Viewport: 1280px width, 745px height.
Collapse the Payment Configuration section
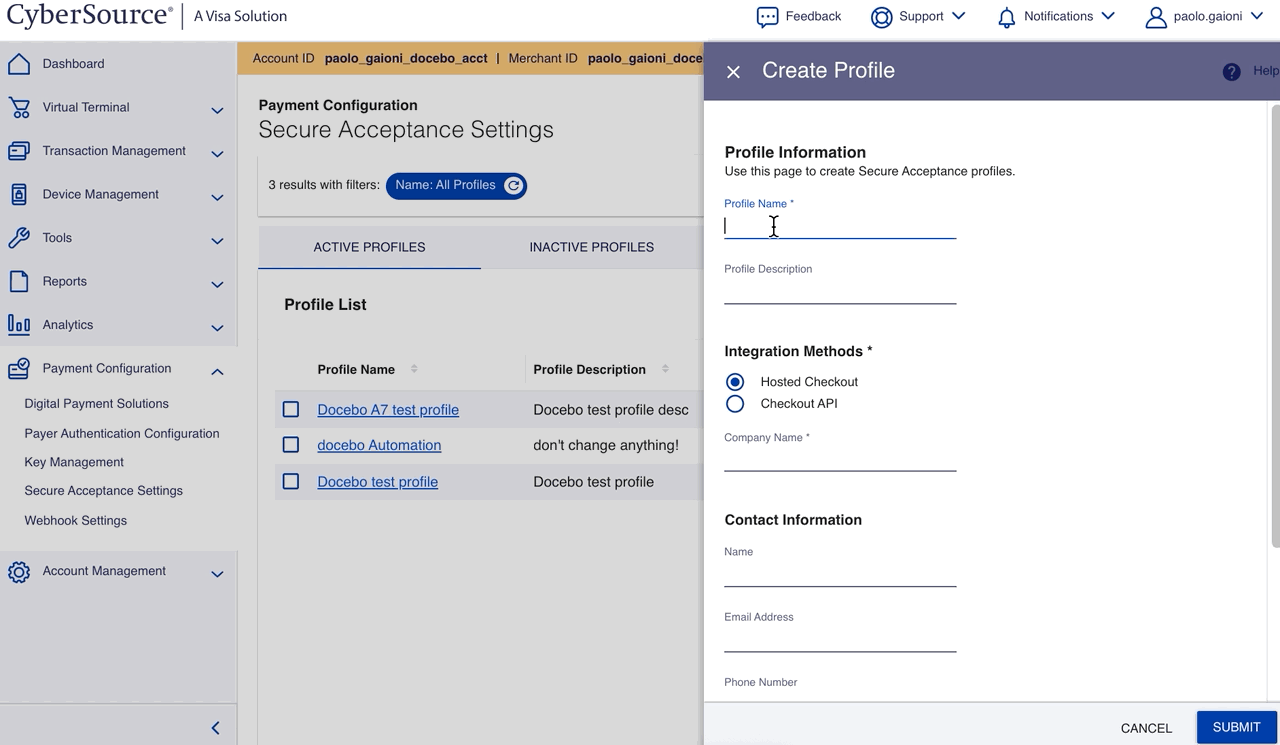[217, 371]
